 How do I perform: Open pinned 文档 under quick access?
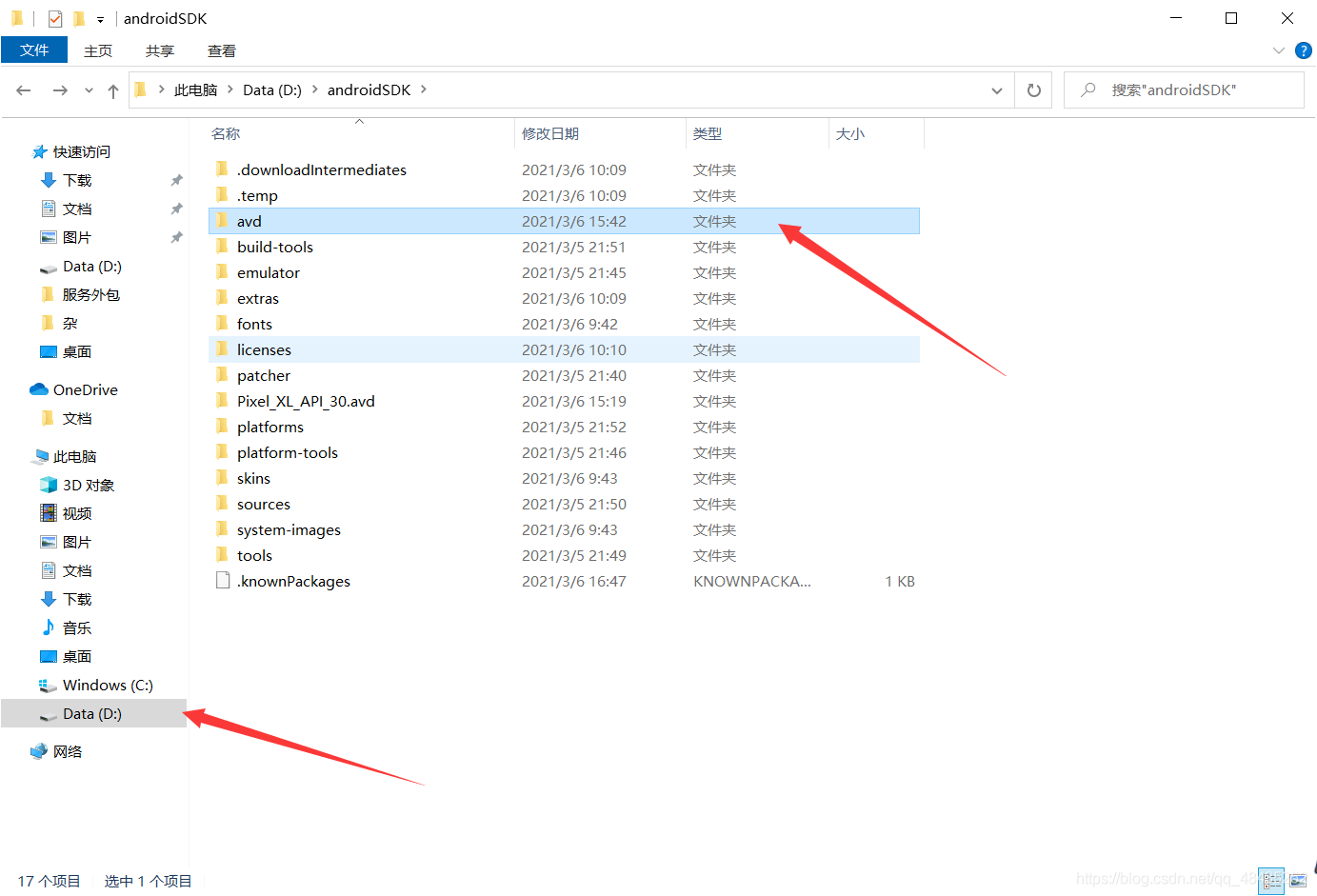66,209
